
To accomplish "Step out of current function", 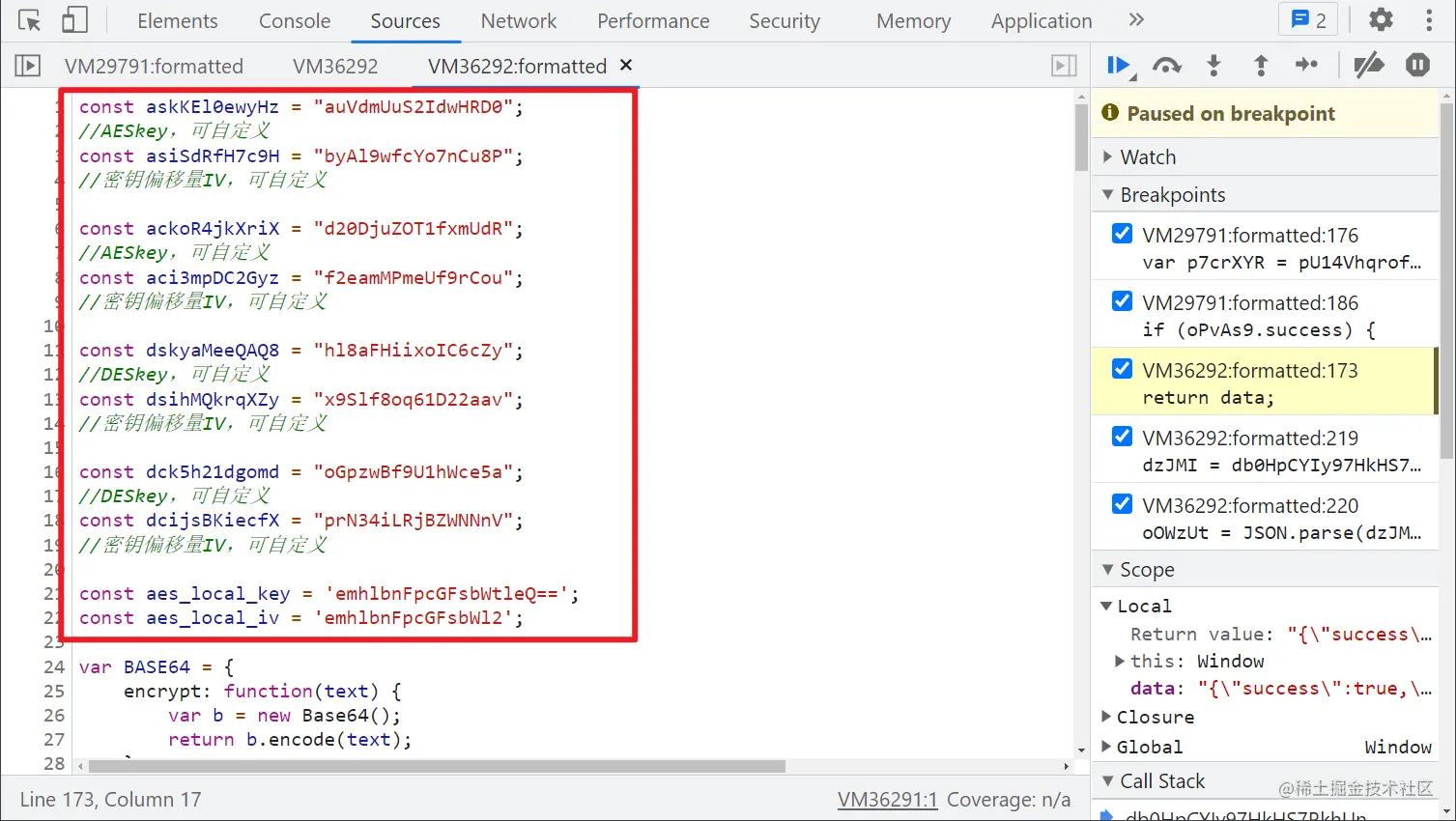I will 1261,66.
